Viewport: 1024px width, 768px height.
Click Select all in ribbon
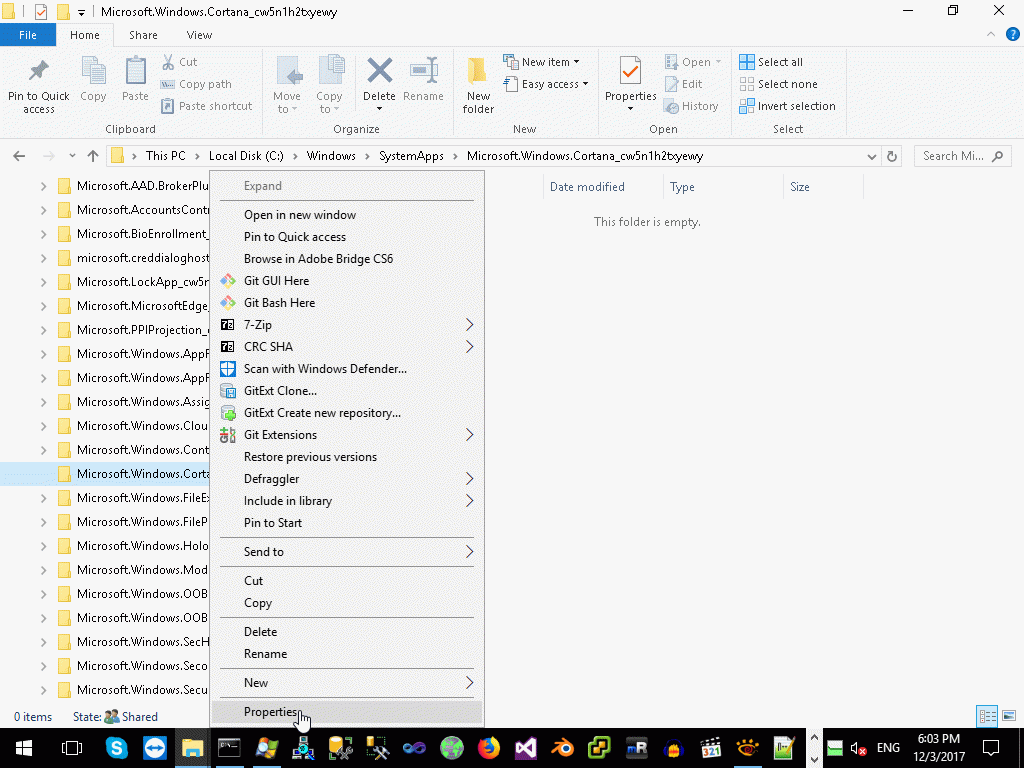(771, 62)
